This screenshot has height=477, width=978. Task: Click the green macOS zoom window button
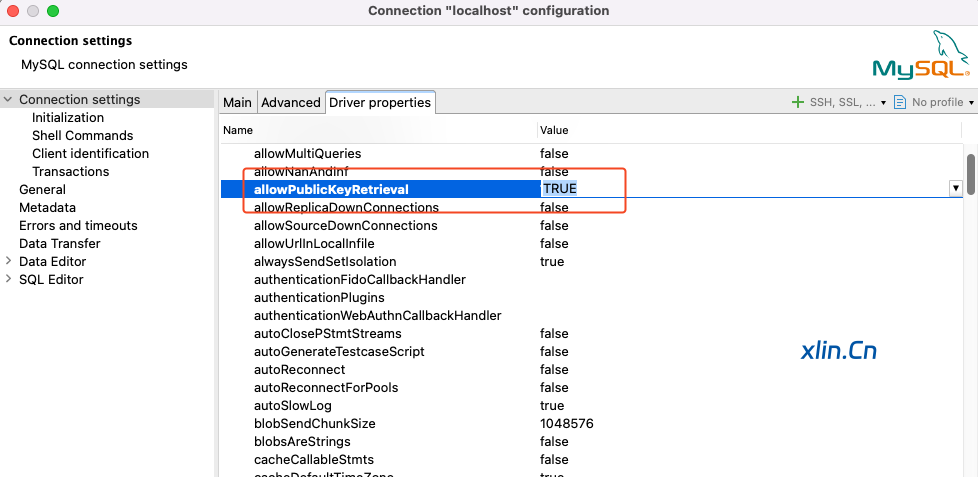53,11
